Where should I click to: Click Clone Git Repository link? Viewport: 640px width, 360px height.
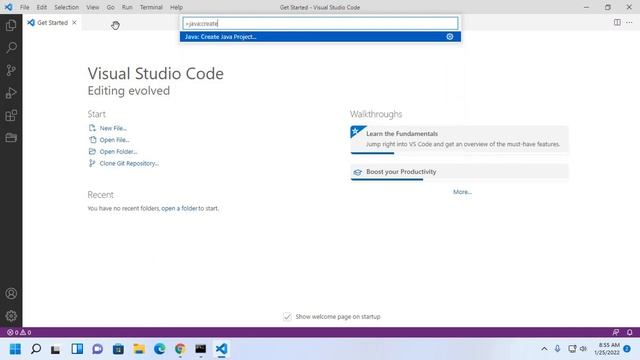129,163
